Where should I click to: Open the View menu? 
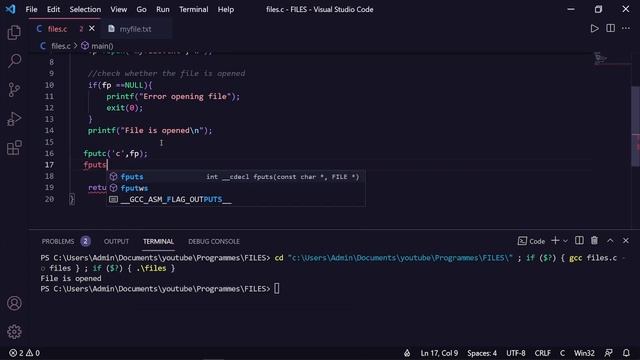click(x=118, y=9)
